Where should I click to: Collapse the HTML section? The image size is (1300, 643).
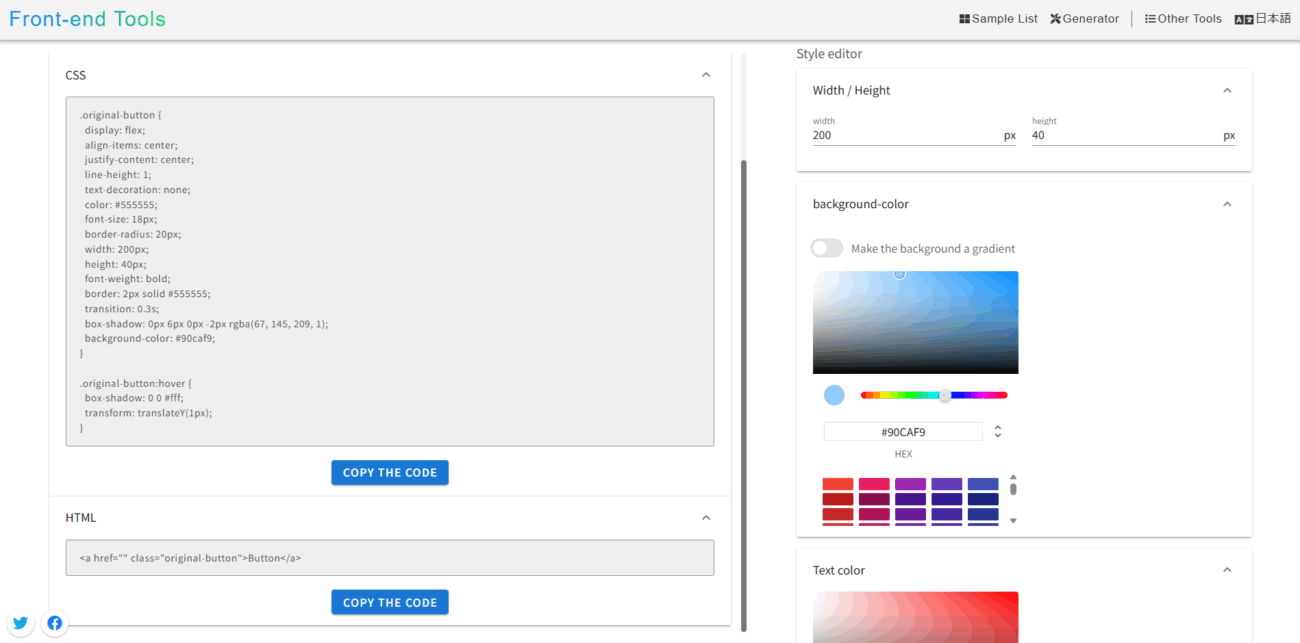tap(706, 518)
